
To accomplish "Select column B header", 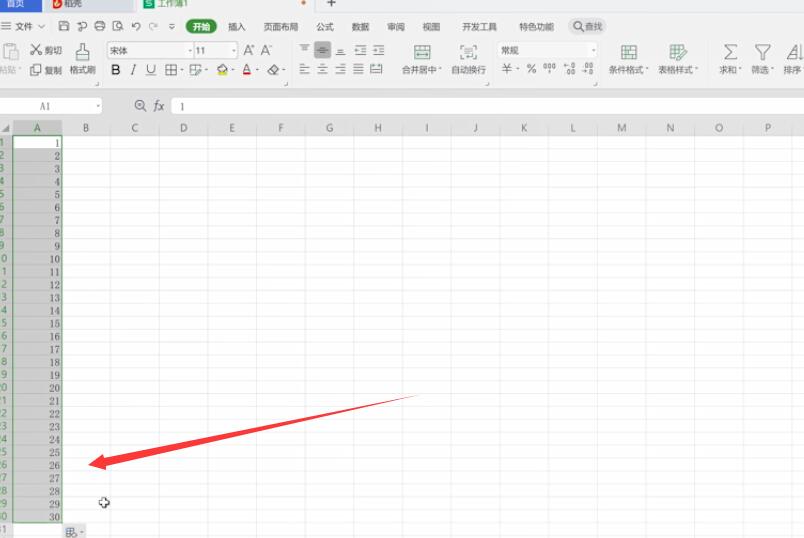I will pyautogui.click(x=86, y=128).
